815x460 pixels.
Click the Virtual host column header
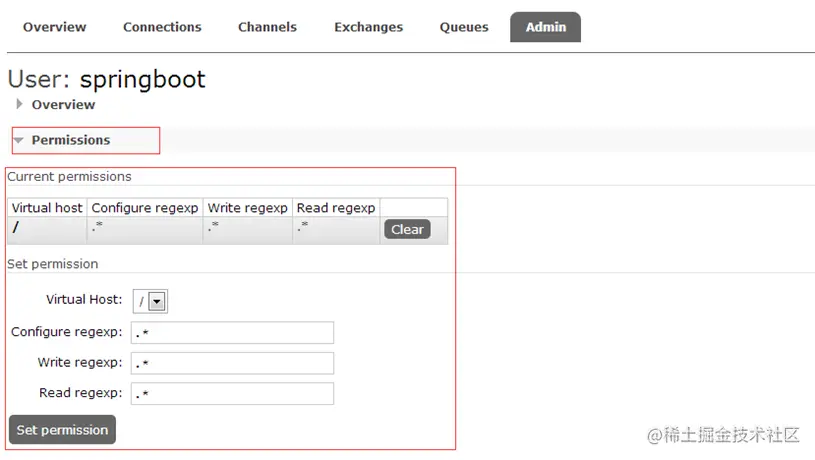pos(47,208)
